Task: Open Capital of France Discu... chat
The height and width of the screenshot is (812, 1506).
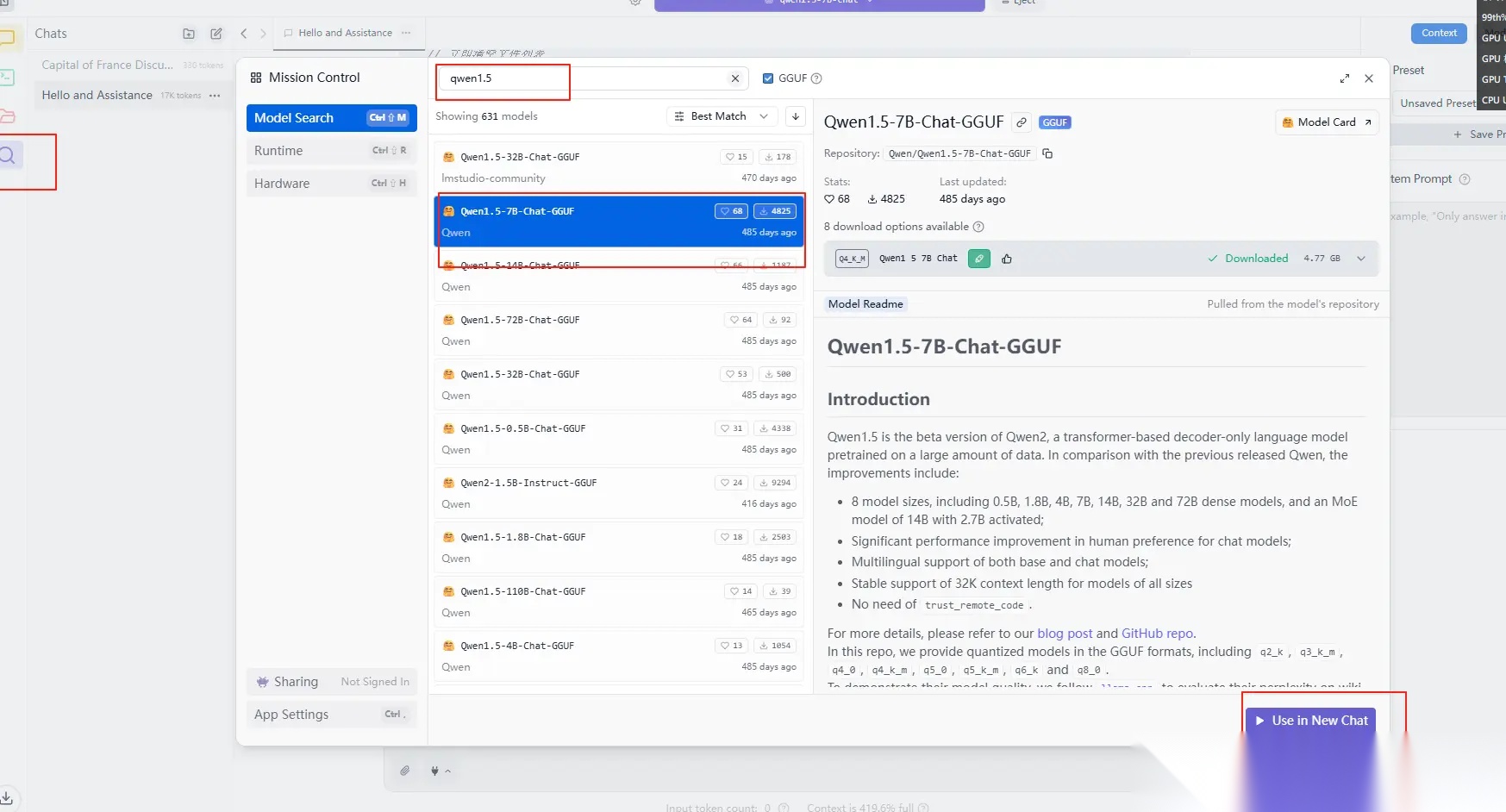Action: (x=131, y=66)
